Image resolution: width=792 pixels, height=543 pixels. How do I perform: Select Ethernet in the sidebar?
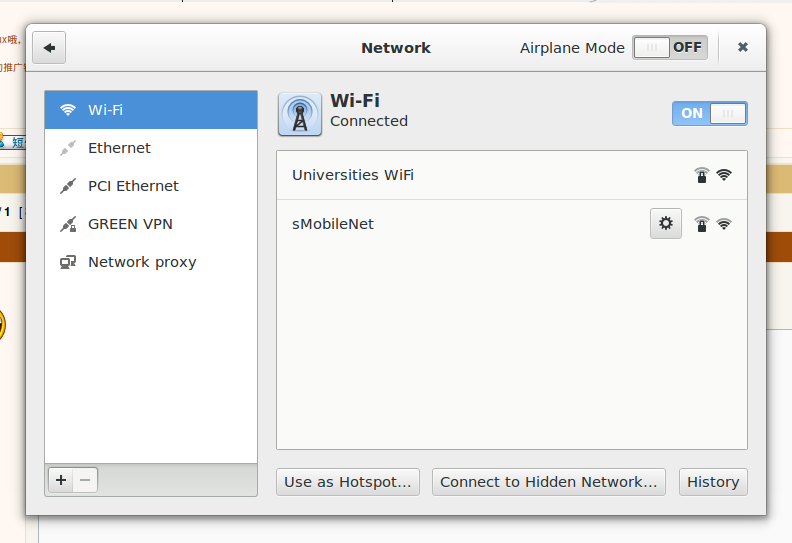click(x=151, y=148)
